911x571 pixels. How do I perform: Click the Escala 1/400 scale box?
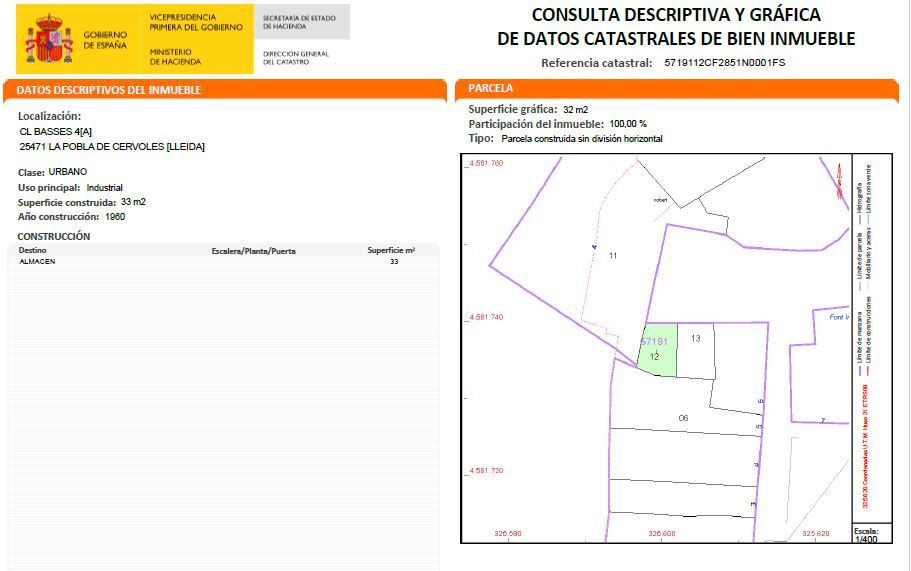(x=865, y=534)
